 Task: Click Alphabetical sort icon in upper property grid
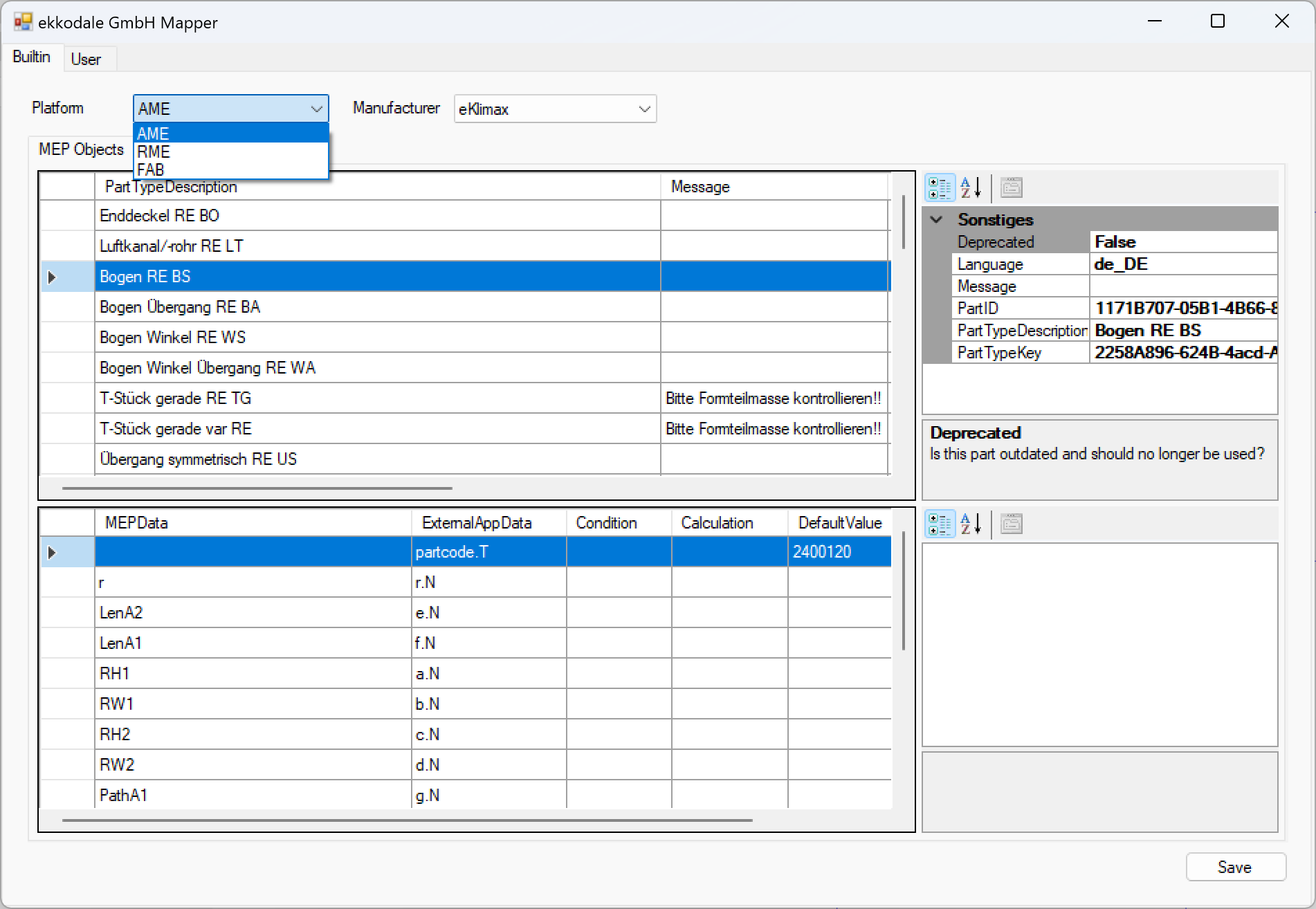(x=971, y=187)
